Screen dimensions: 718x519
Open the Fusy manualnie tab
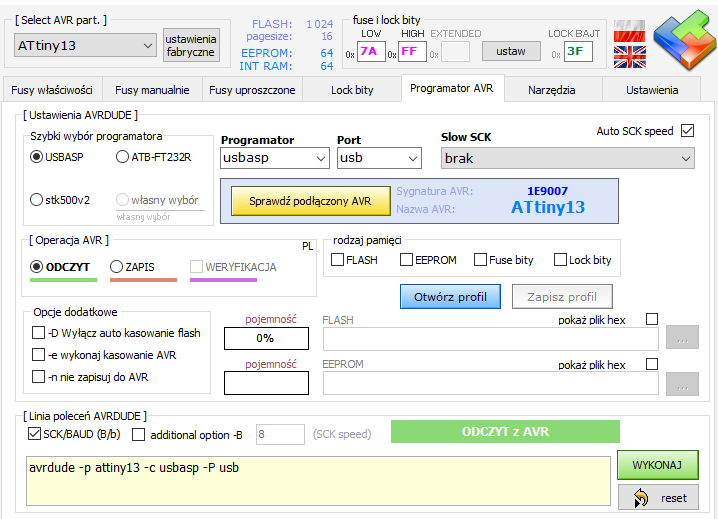tap(151, 90)
